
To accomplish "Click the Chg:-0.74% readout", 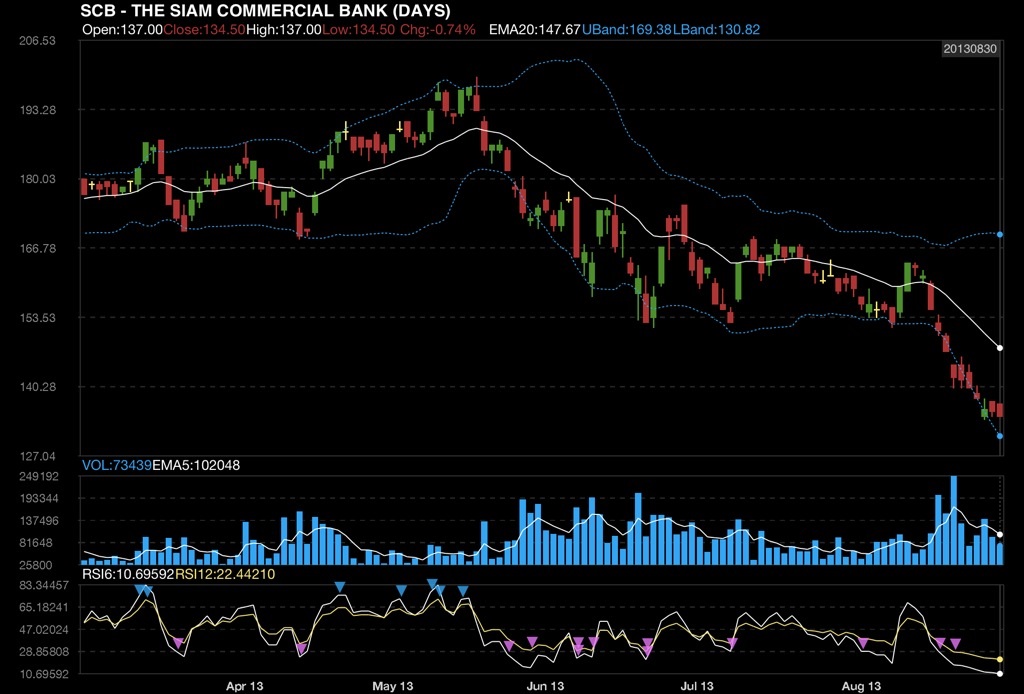I will (x=438, y=29).
